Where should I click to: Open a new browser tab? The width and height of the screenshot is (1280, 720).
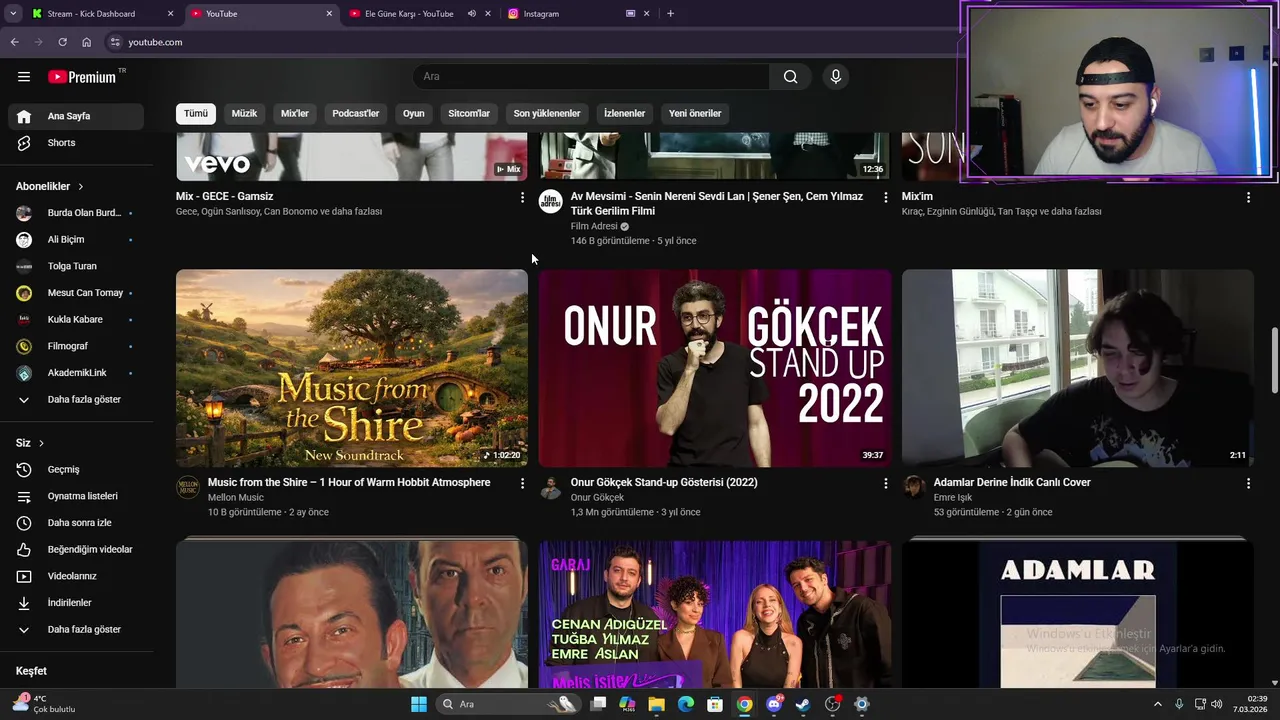pyautogui.click(x=670, y=14)
